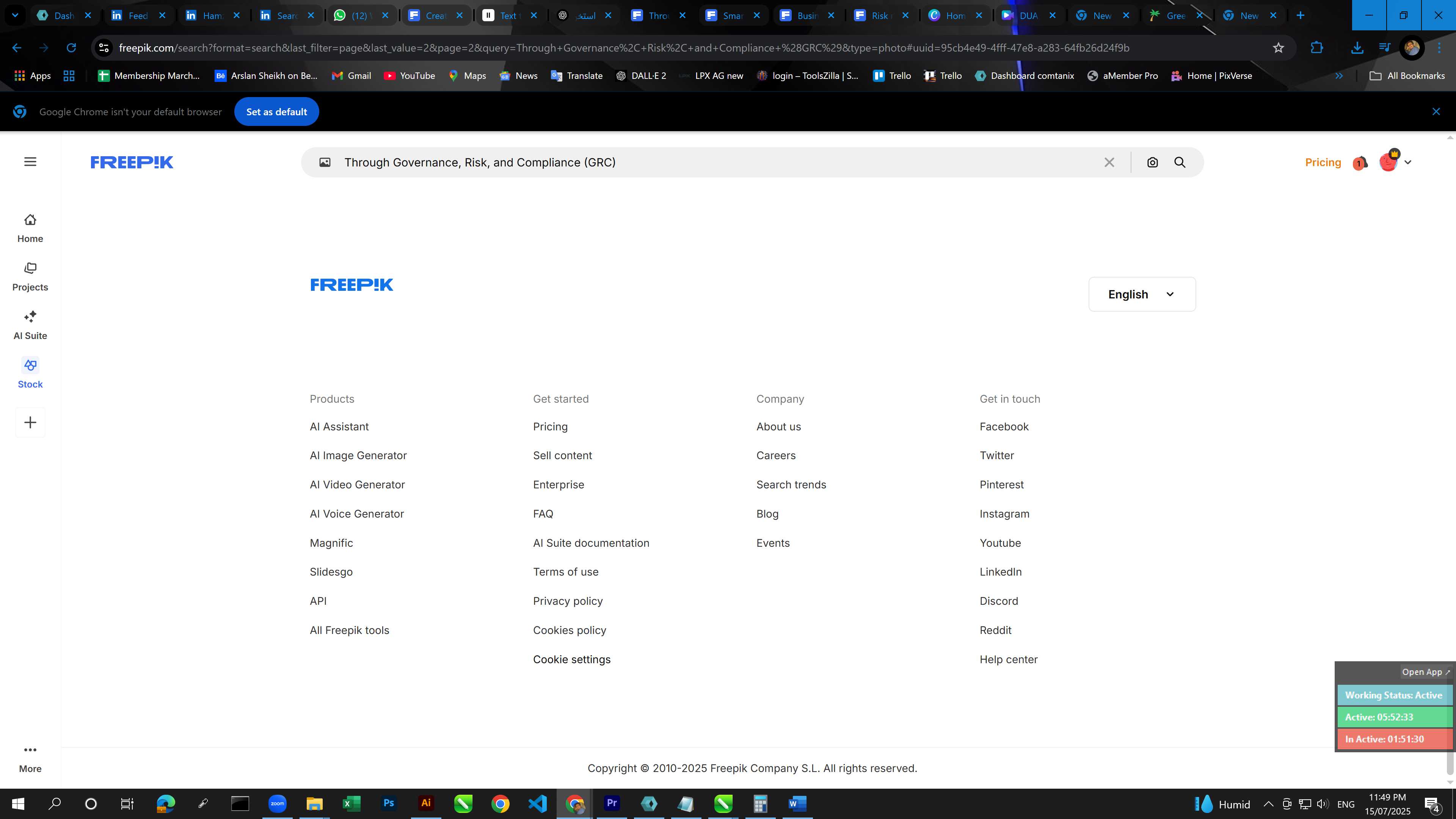
Task: Click Open App in tracker widget
Action: (1426, 672)
